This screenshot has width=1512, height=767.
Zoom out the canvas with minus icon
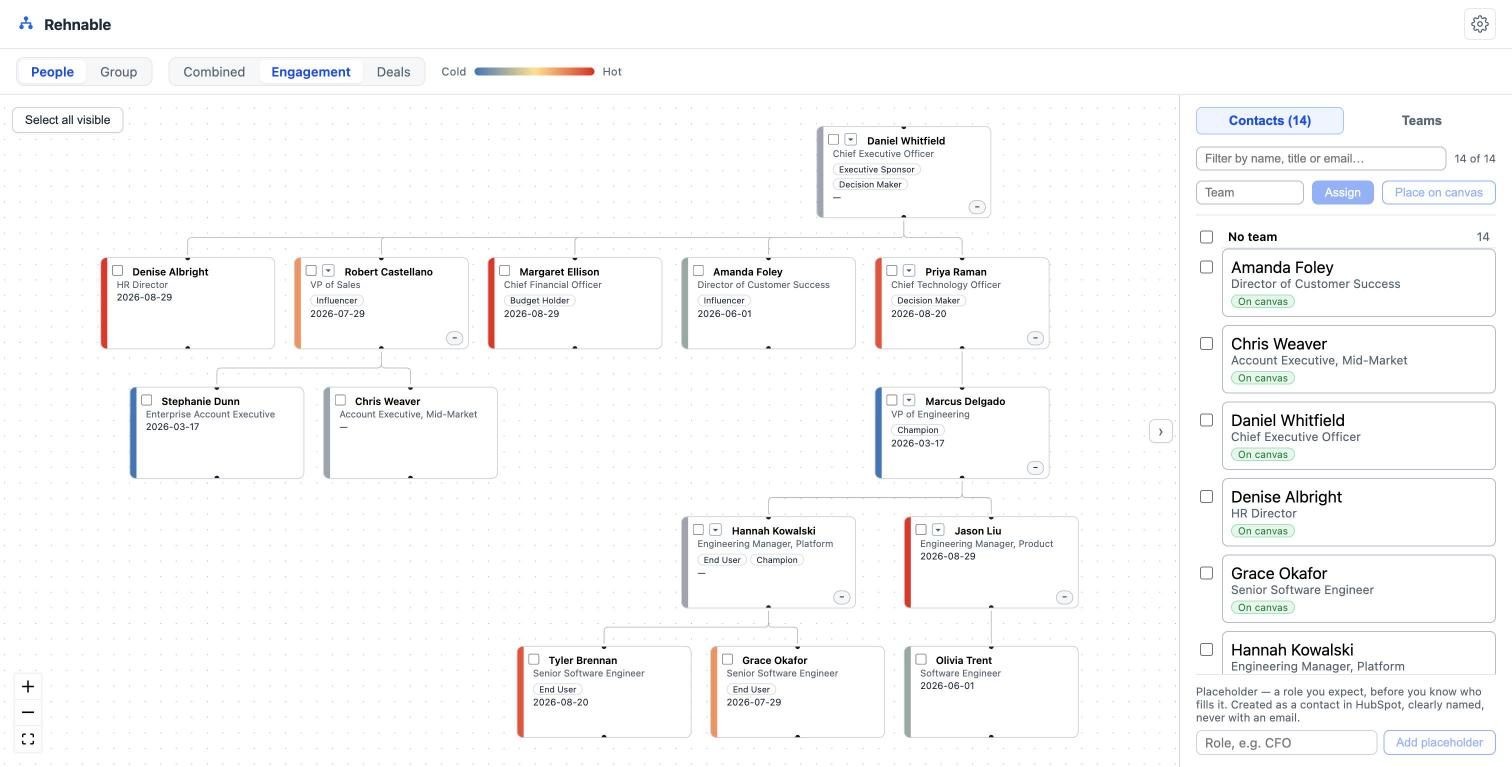click(28, 712)
